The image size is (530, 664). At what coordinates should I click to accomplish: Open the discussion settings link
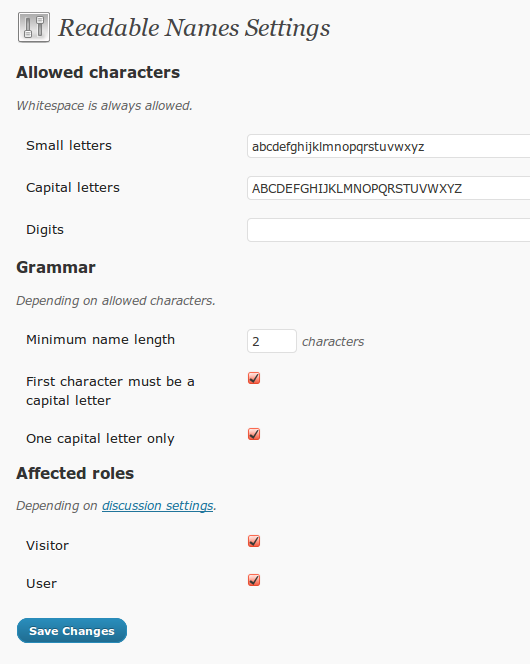tap(157, 506)
